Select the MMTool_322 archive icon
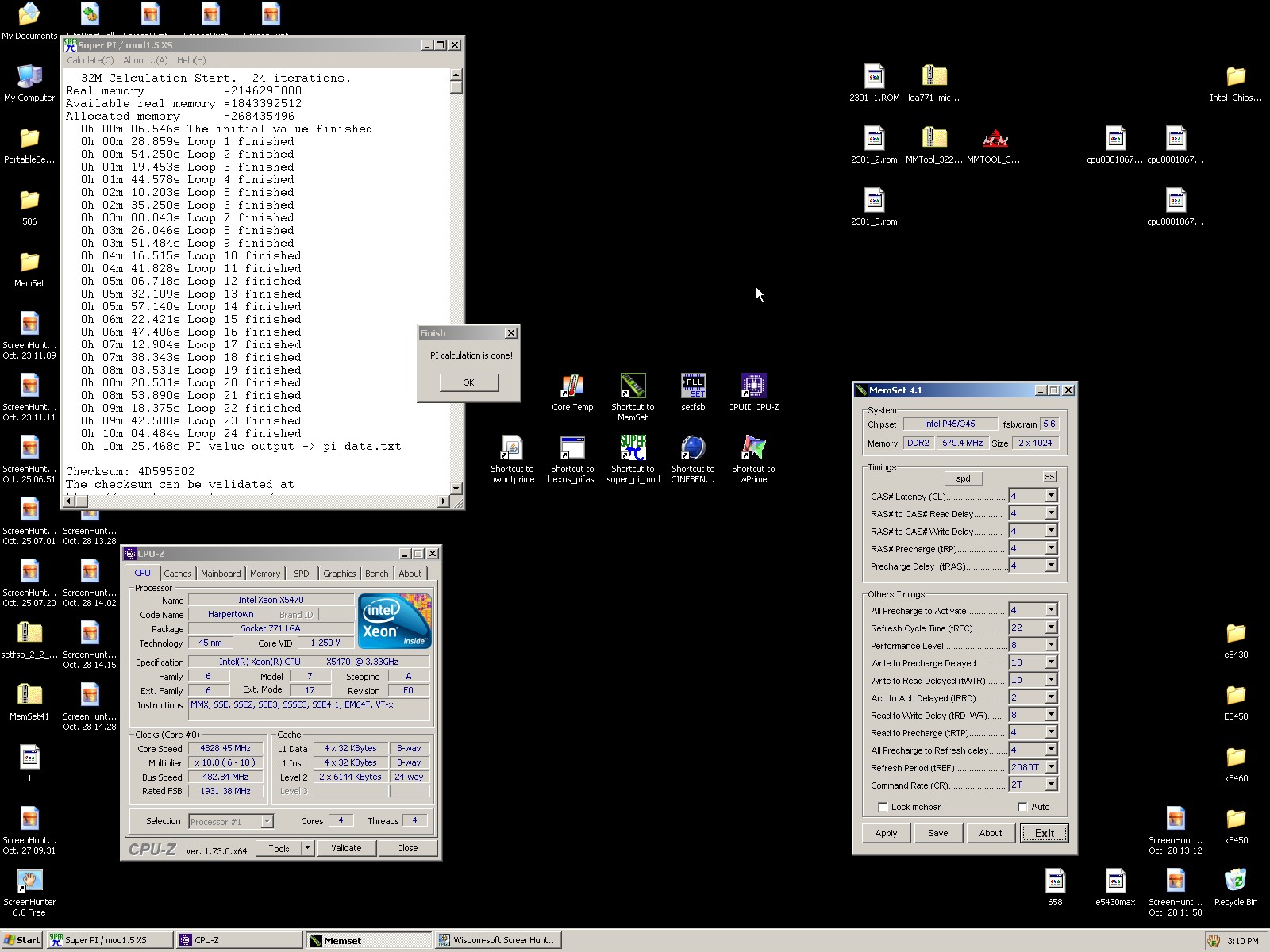This screenshot has width=1270, height=952. coord(934,145)
